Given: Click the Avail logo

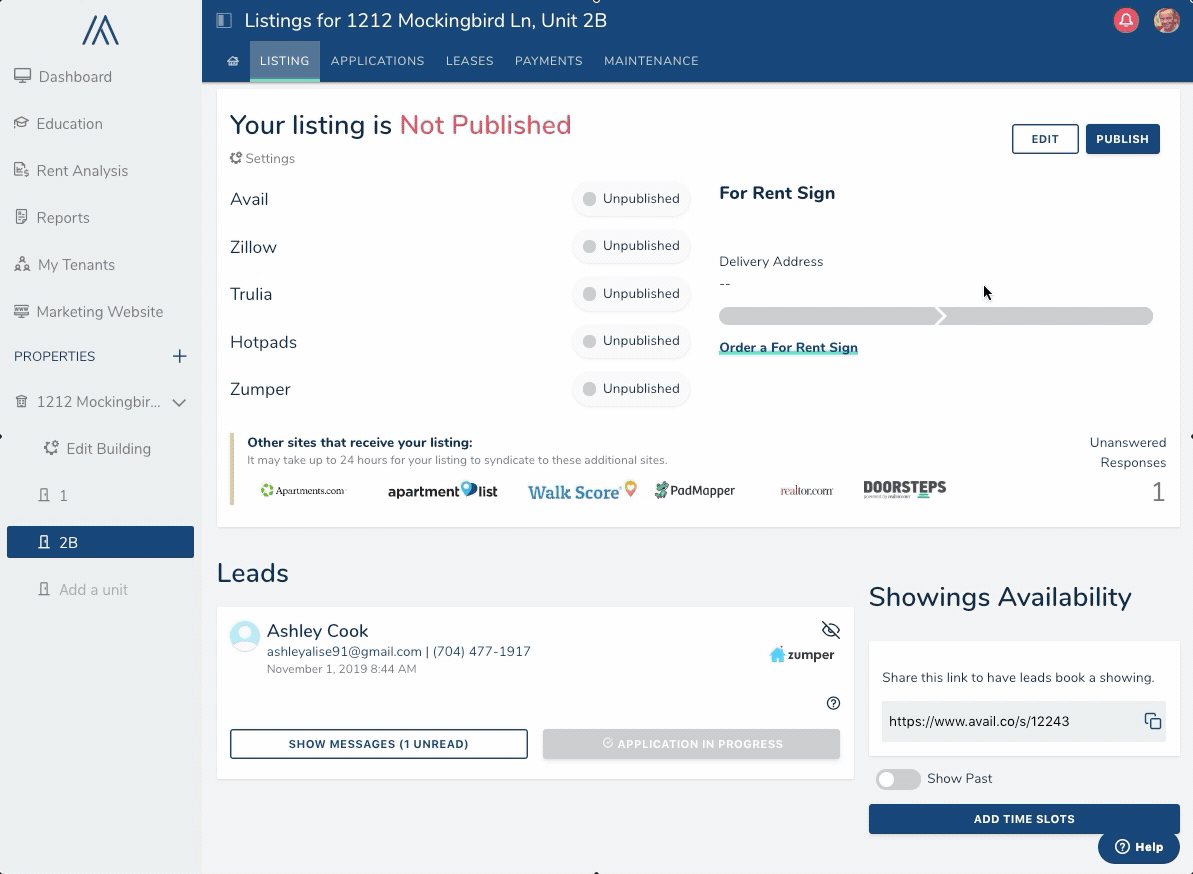Looking at the screenshot, I should click(100, 31).
